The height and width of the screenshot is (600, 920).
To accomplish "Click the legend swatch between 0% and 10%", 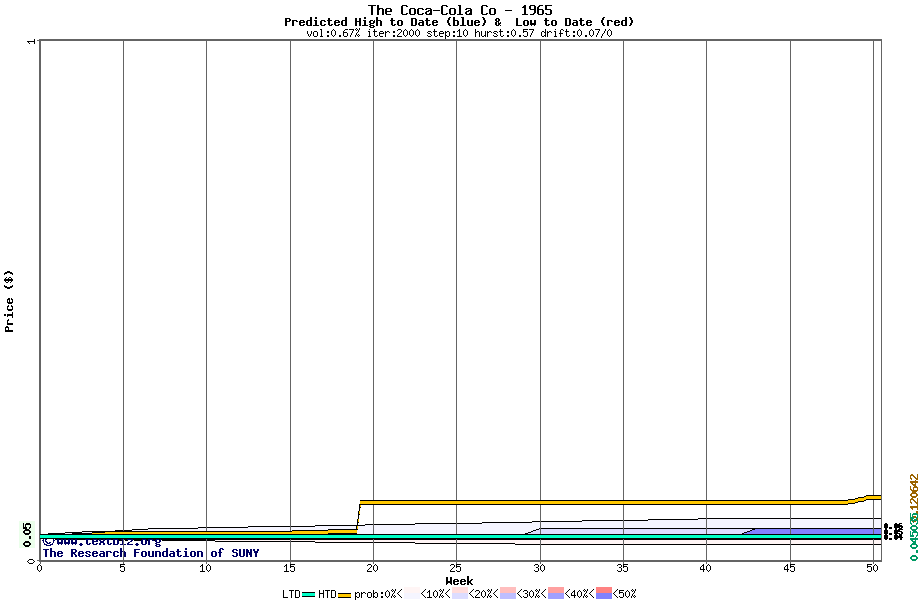I will (411, 594).
